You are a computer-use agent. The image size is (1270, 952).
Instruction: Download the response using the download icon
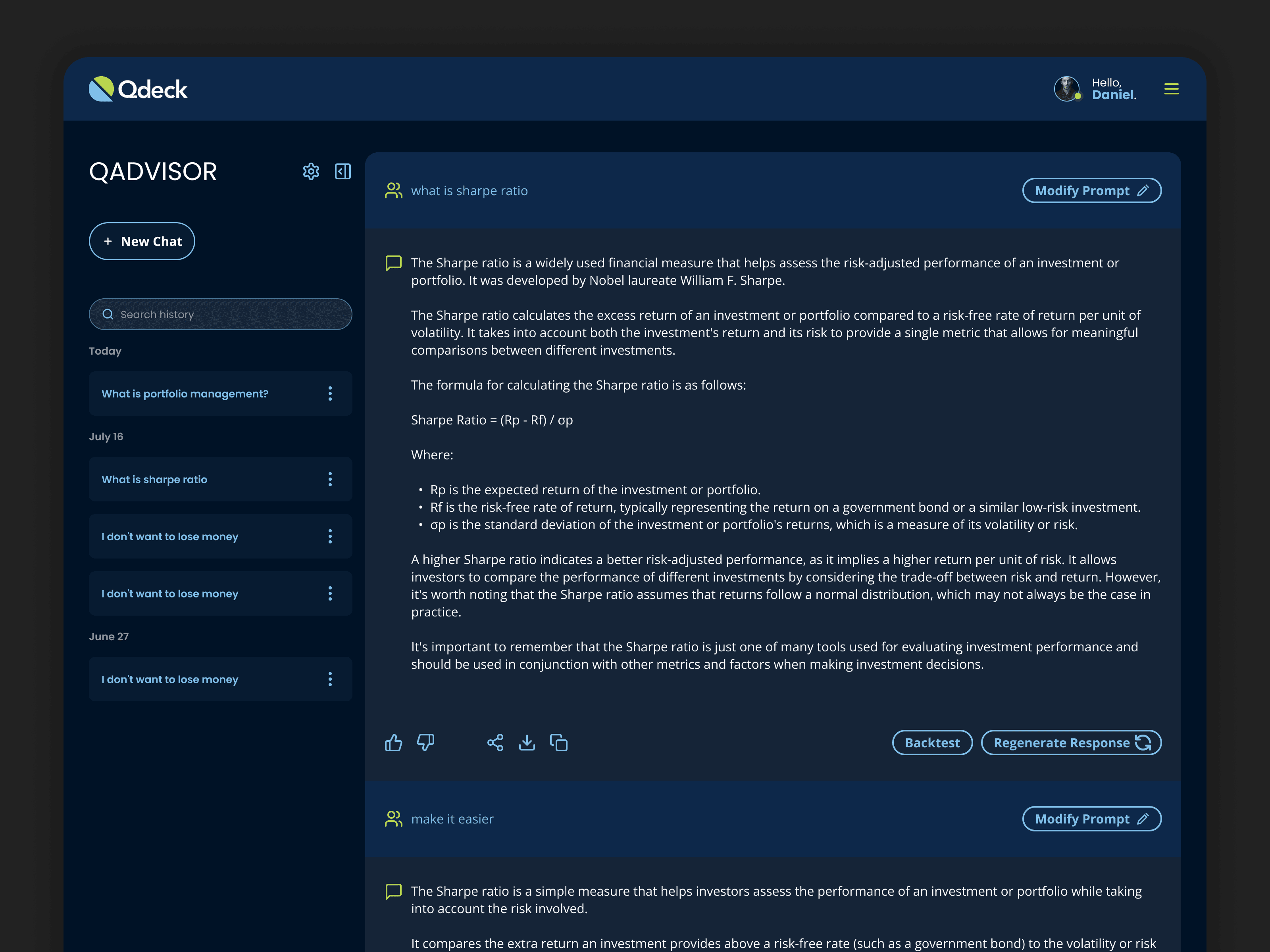(x=527, y=743)
